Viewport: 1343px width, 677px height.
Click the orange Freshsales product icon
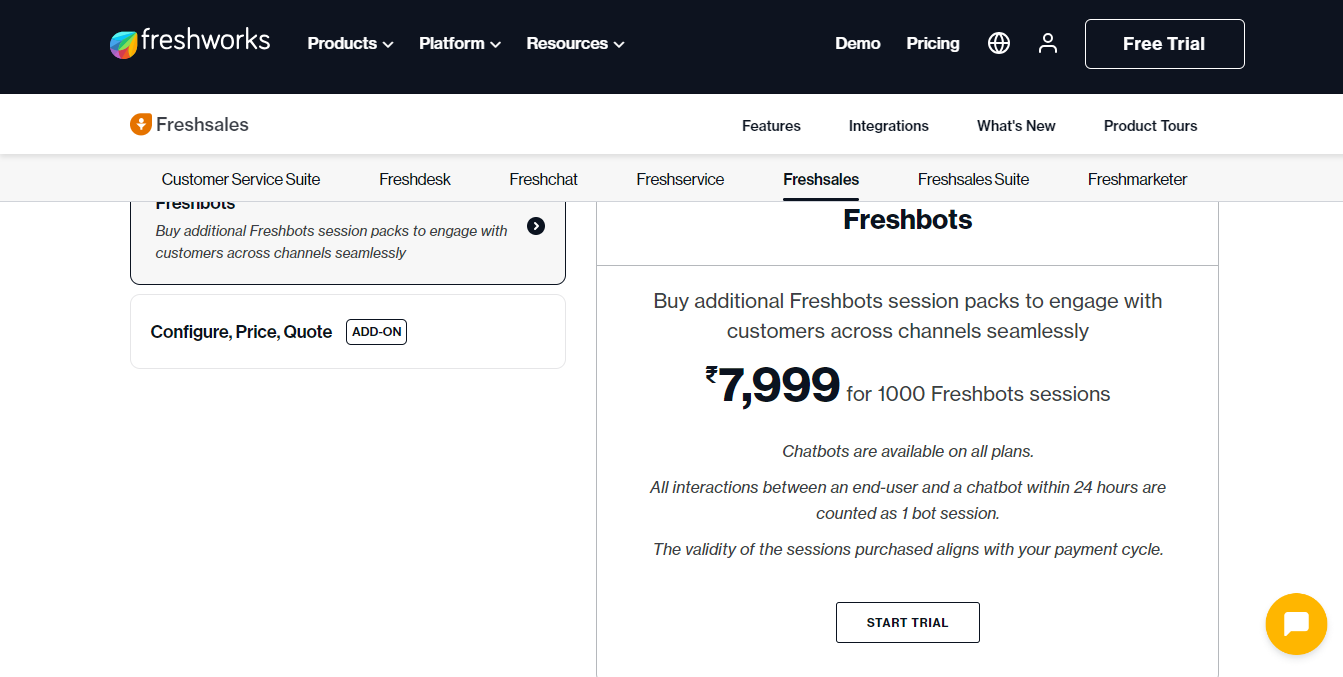point(141,125)
